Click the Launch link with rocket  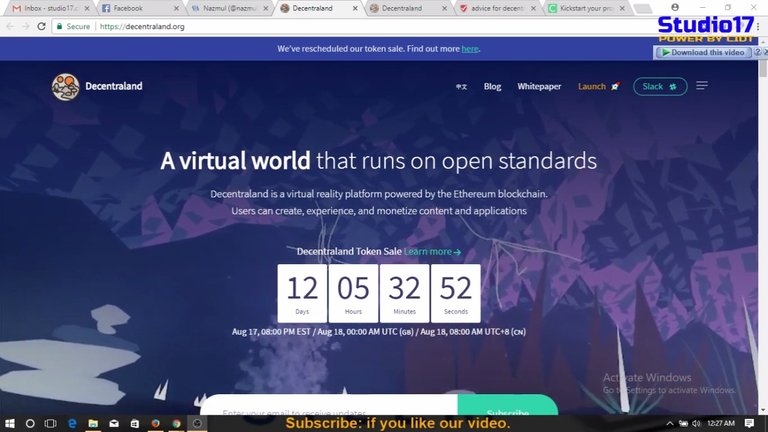click(x=599, y=86)
